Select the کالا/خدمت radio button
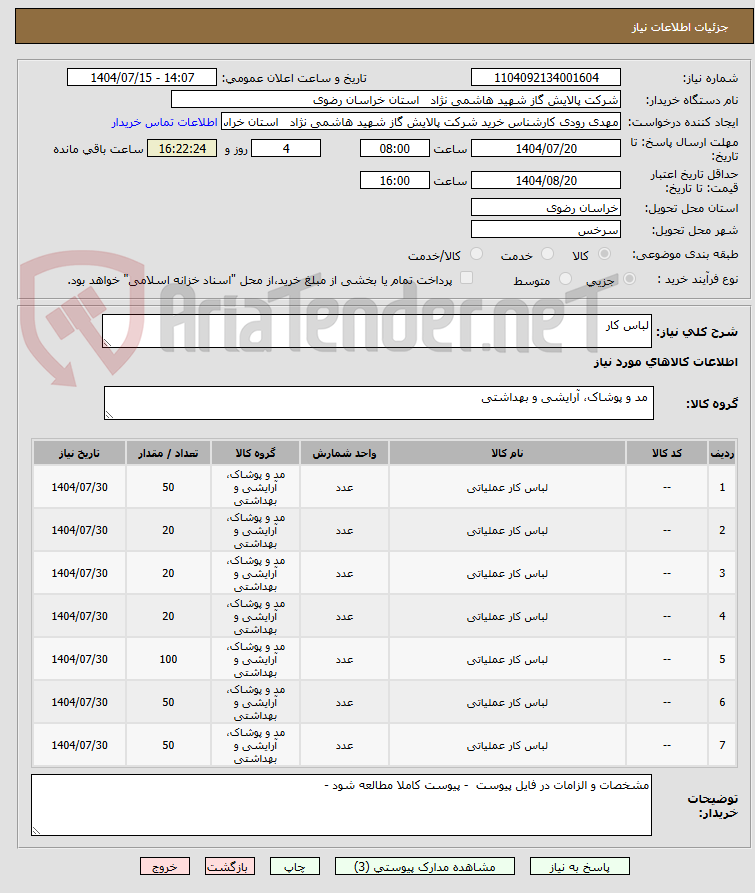755x893 pixels. [477, 254]
